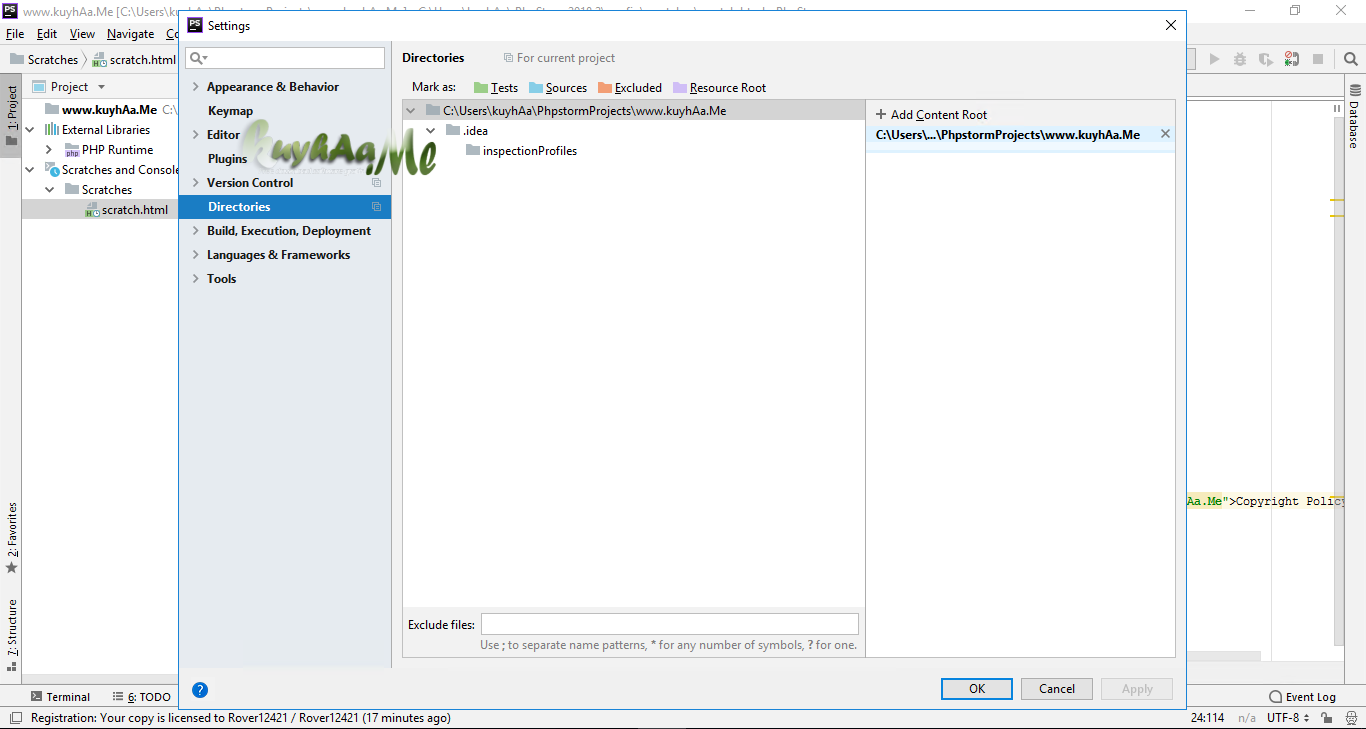
Task: Collapse the PhpstormProjects root directory node
Action: 411,110
